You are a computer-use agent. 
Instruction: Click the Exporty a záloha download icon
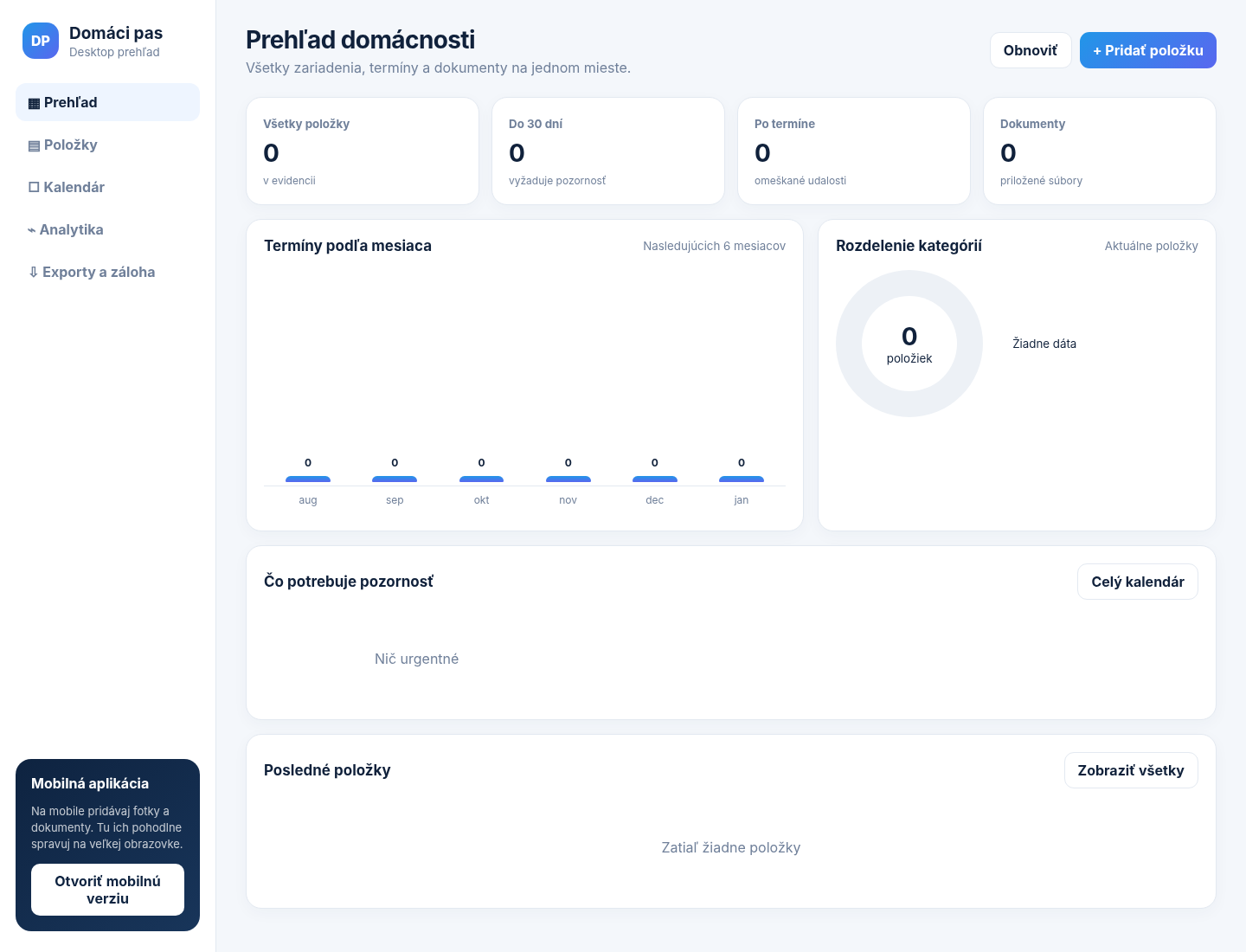33,273
